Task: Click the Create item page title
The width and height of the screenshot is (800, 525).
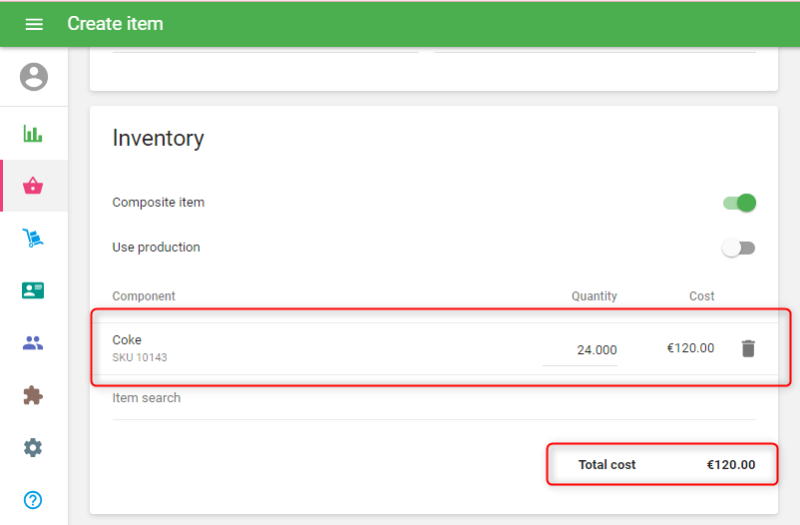Action: coord(115,24)
